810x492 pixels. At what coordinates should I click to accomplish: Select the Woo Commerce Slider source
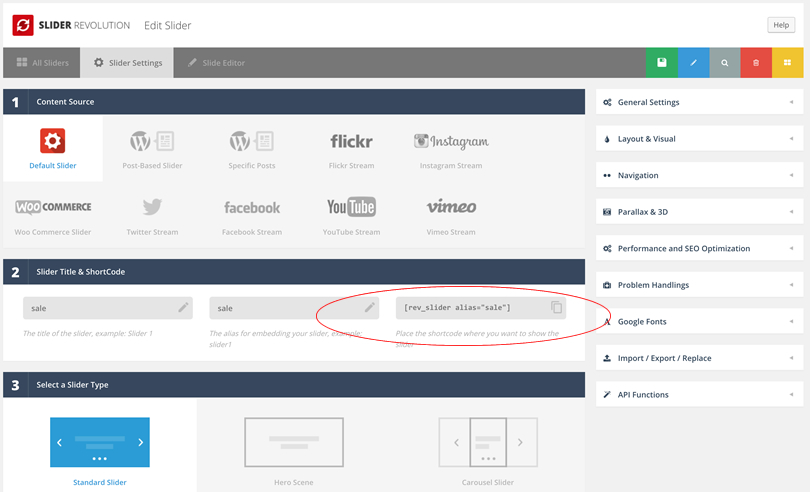pyautogui.click(x=53, y=216)
